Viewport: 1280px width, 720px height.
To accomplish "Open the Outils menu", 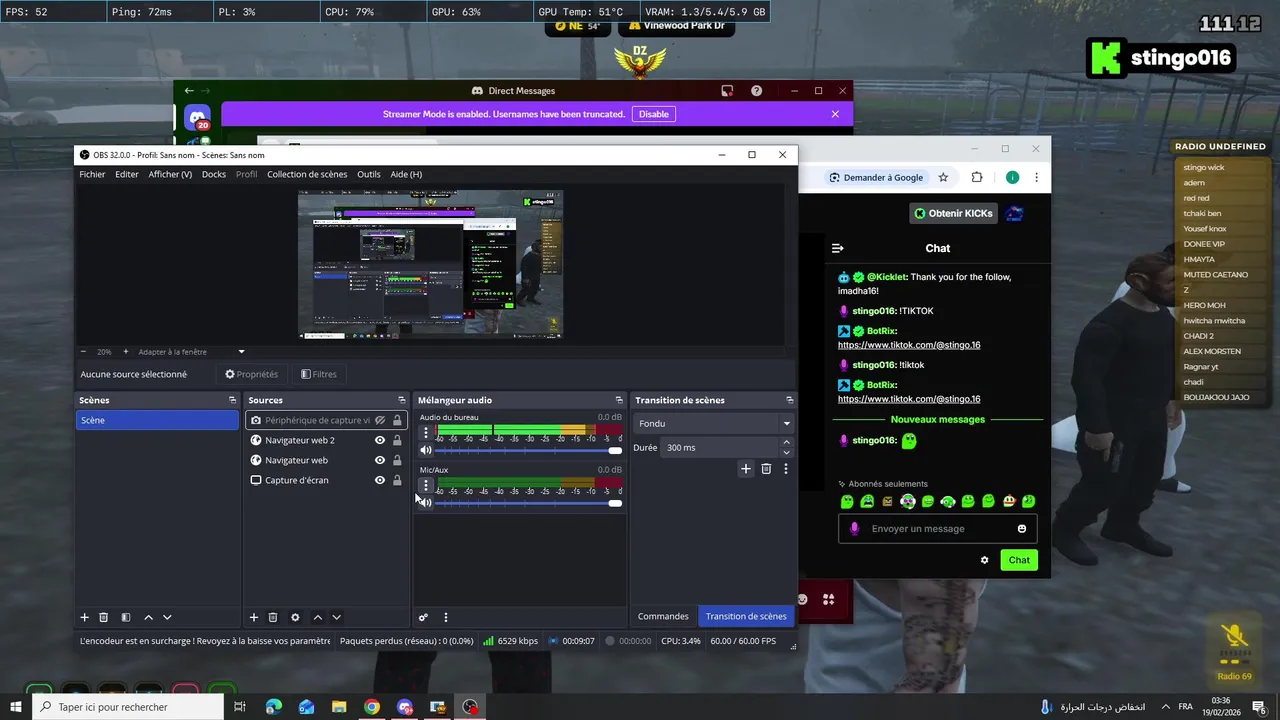I will click(369, 174).
